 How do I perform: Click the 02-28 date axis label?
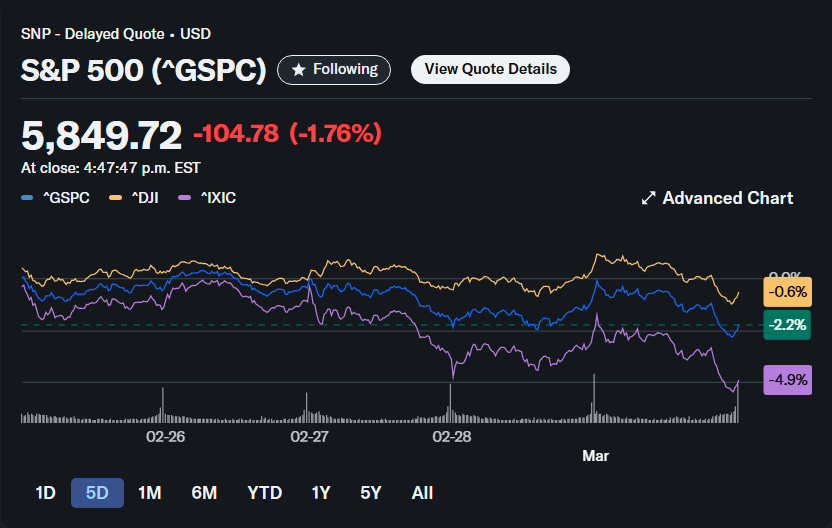coord(452,437)
